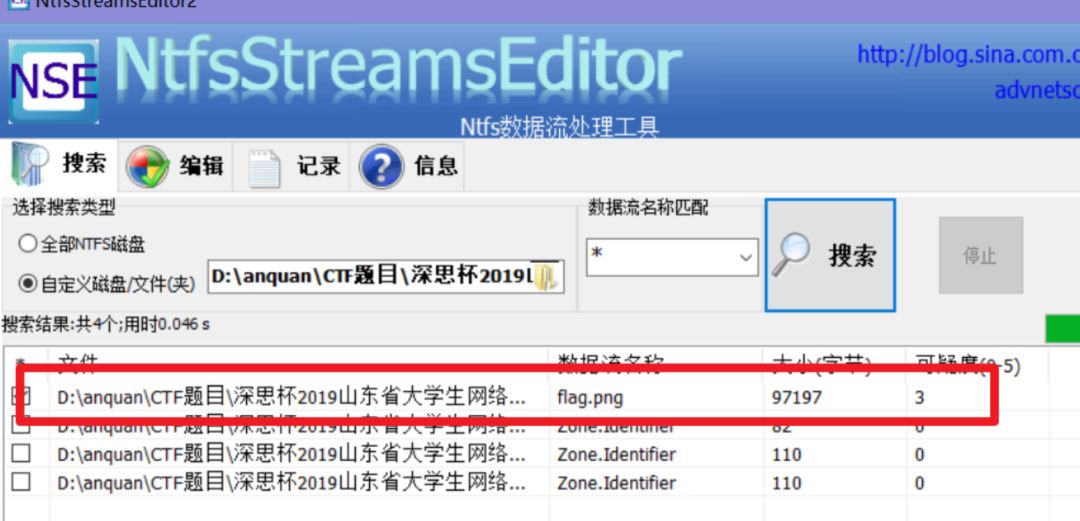The image size is (1080, 521).
Task: Click the NSE application logo
Action: coord(54,83)
